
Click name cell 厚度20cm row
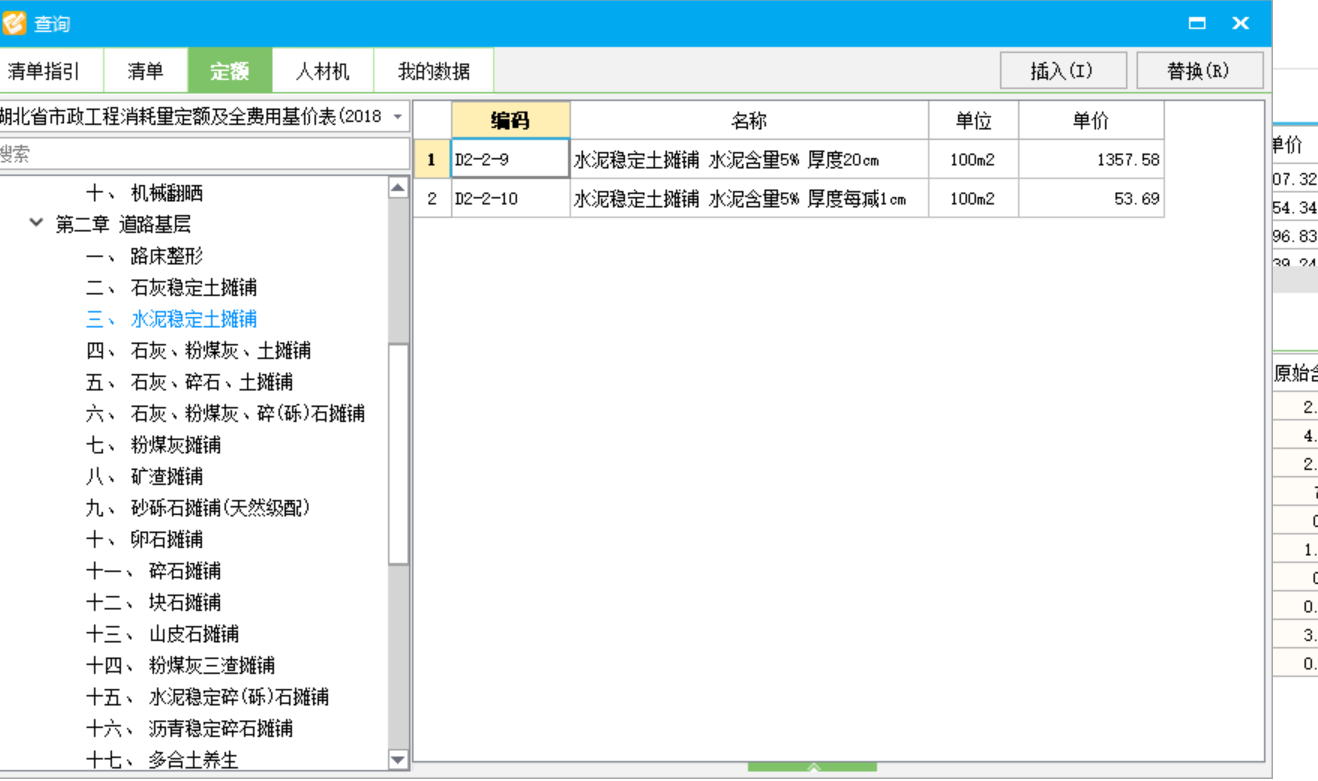[x=749, y=159]
